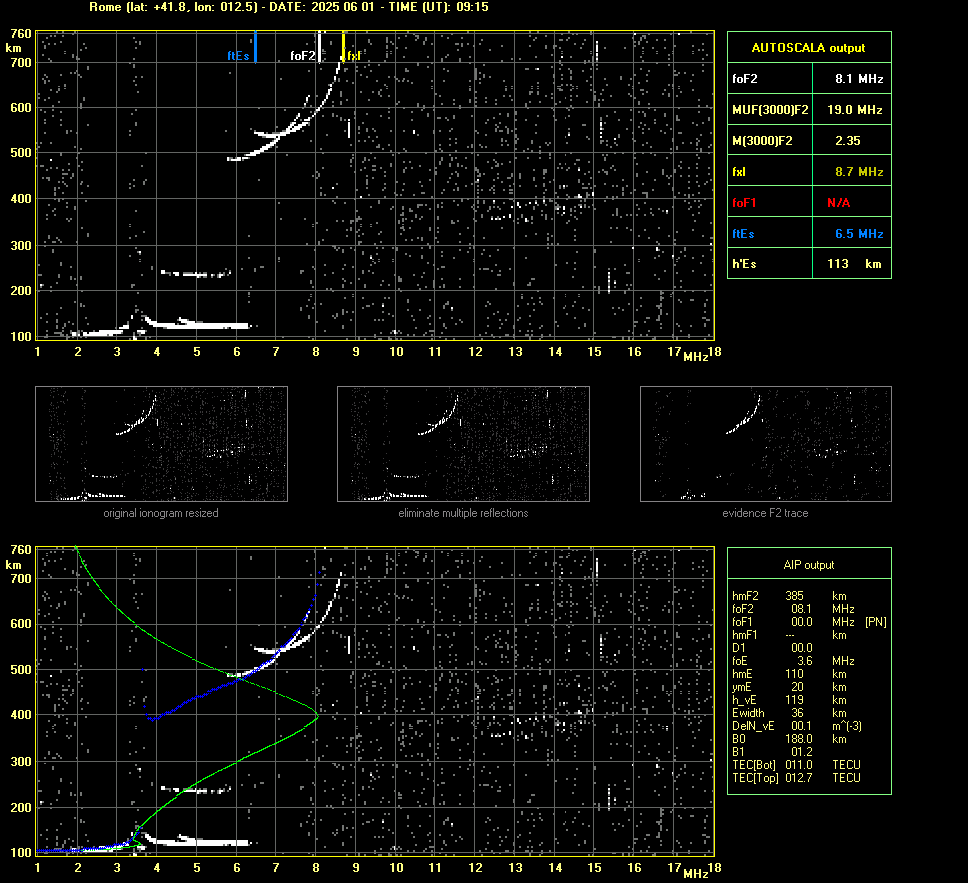Open the original ionogram resized thumbnail
The height and width of the screenshot is (883, 968).
point(161,444)
